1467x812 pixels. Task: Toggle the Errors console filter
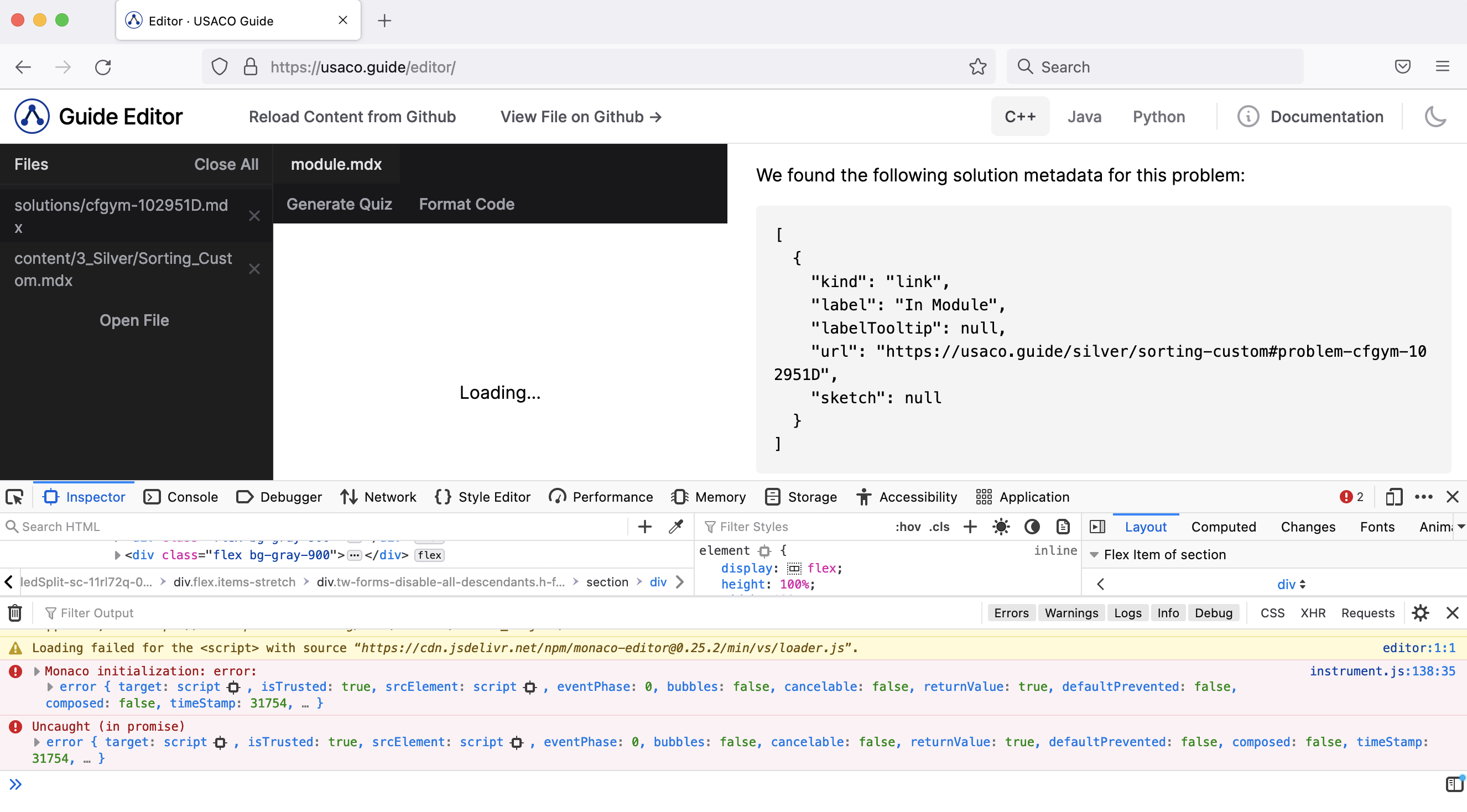pos(1011,613)
